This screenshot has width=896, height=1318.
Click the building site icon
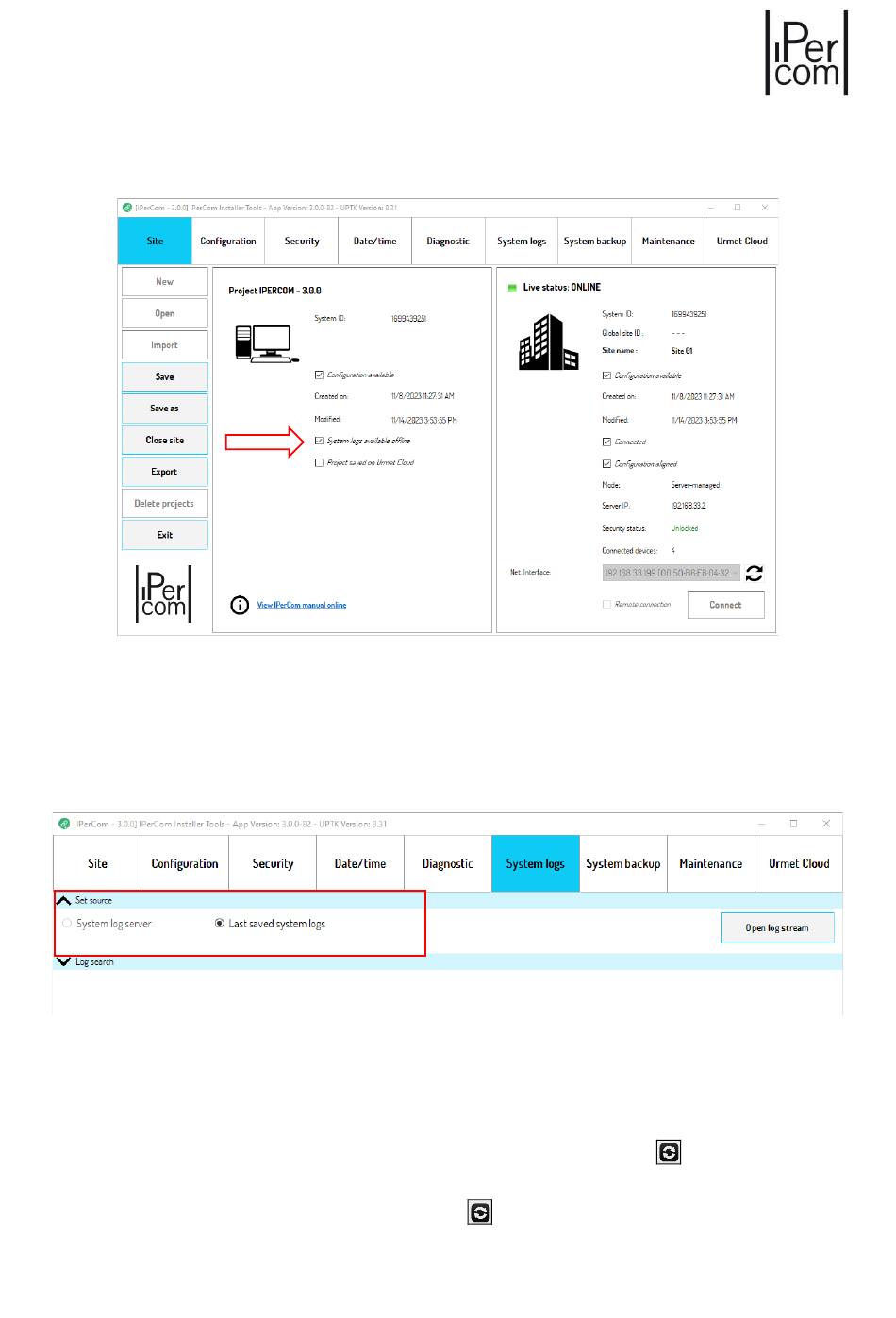[548, 342]
